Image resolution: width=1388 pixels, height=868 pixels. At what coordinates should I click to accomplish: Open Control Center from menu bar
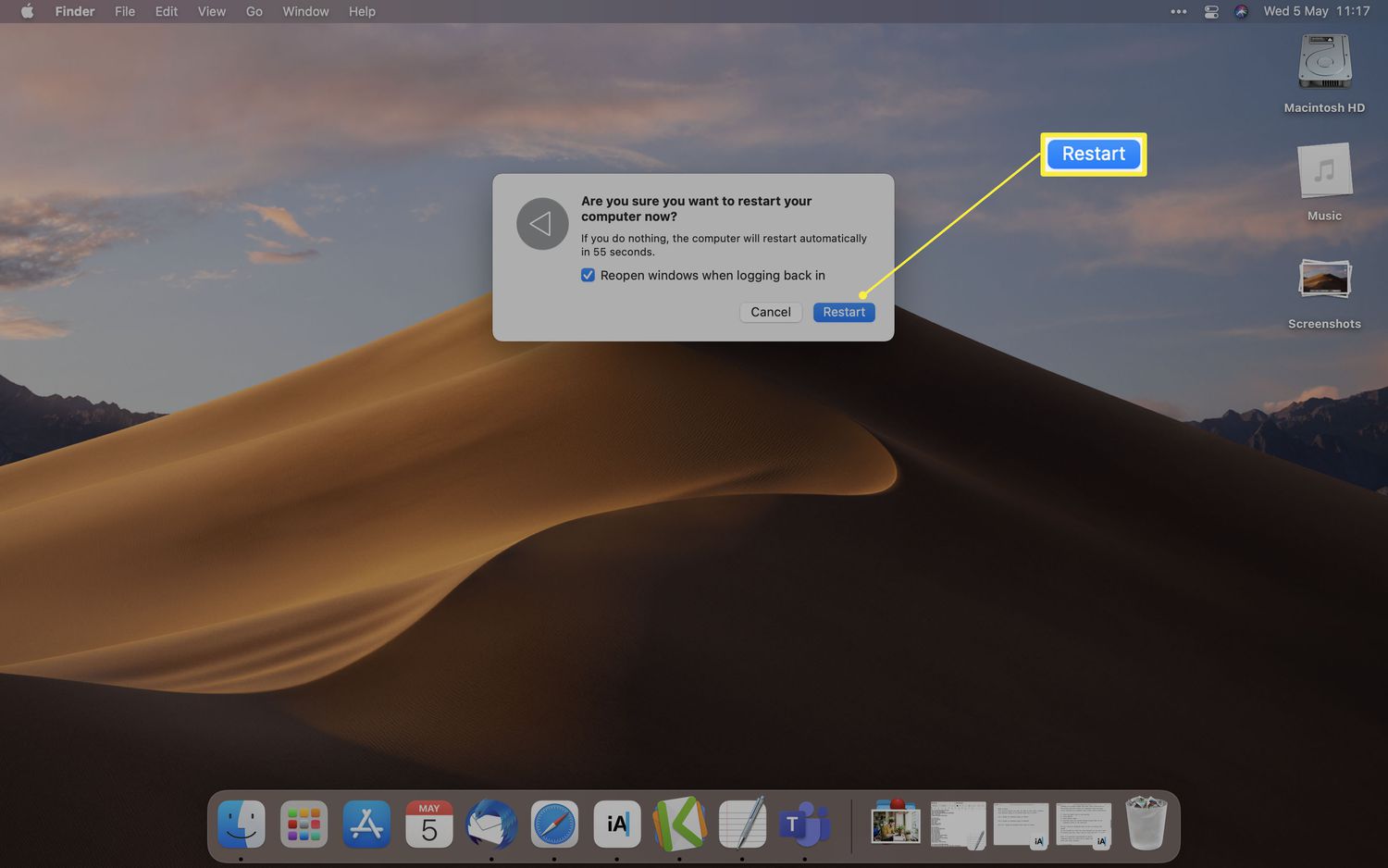coord(1211,12)
